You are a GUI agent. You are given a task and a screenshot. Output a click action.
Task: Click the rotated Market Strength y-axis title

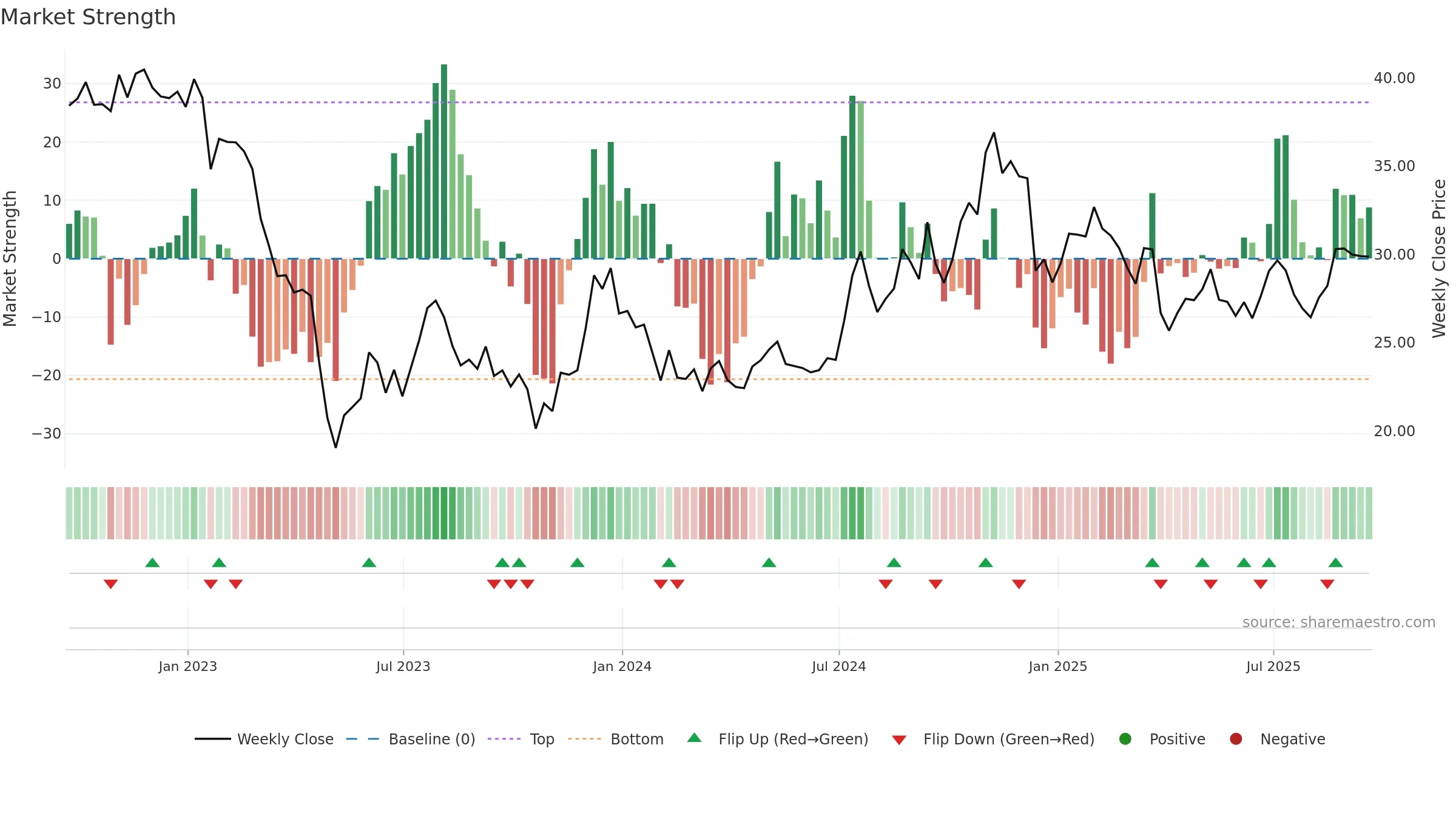pos(10,258)
